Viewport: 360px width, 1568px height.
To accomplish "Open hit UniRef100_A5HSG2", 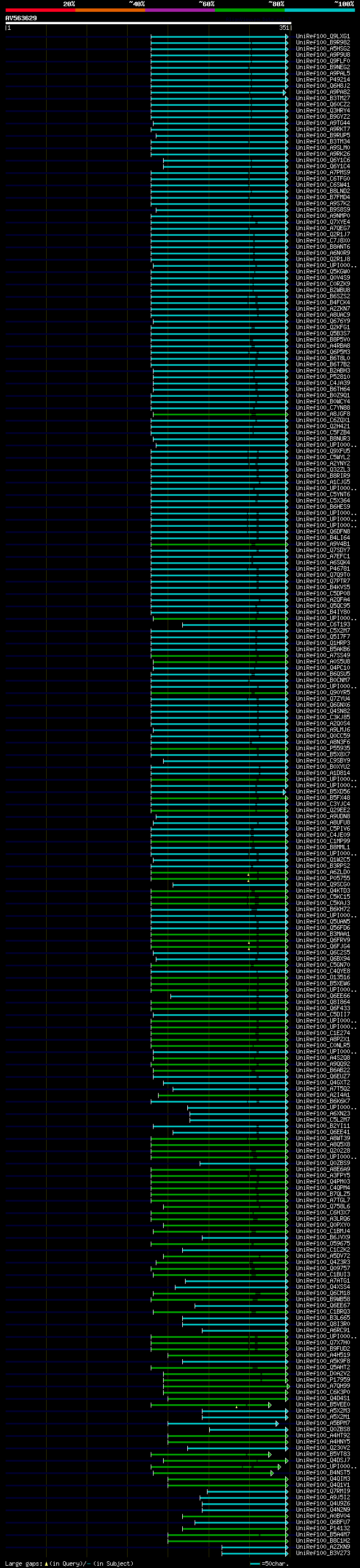I will click(323, 49).
